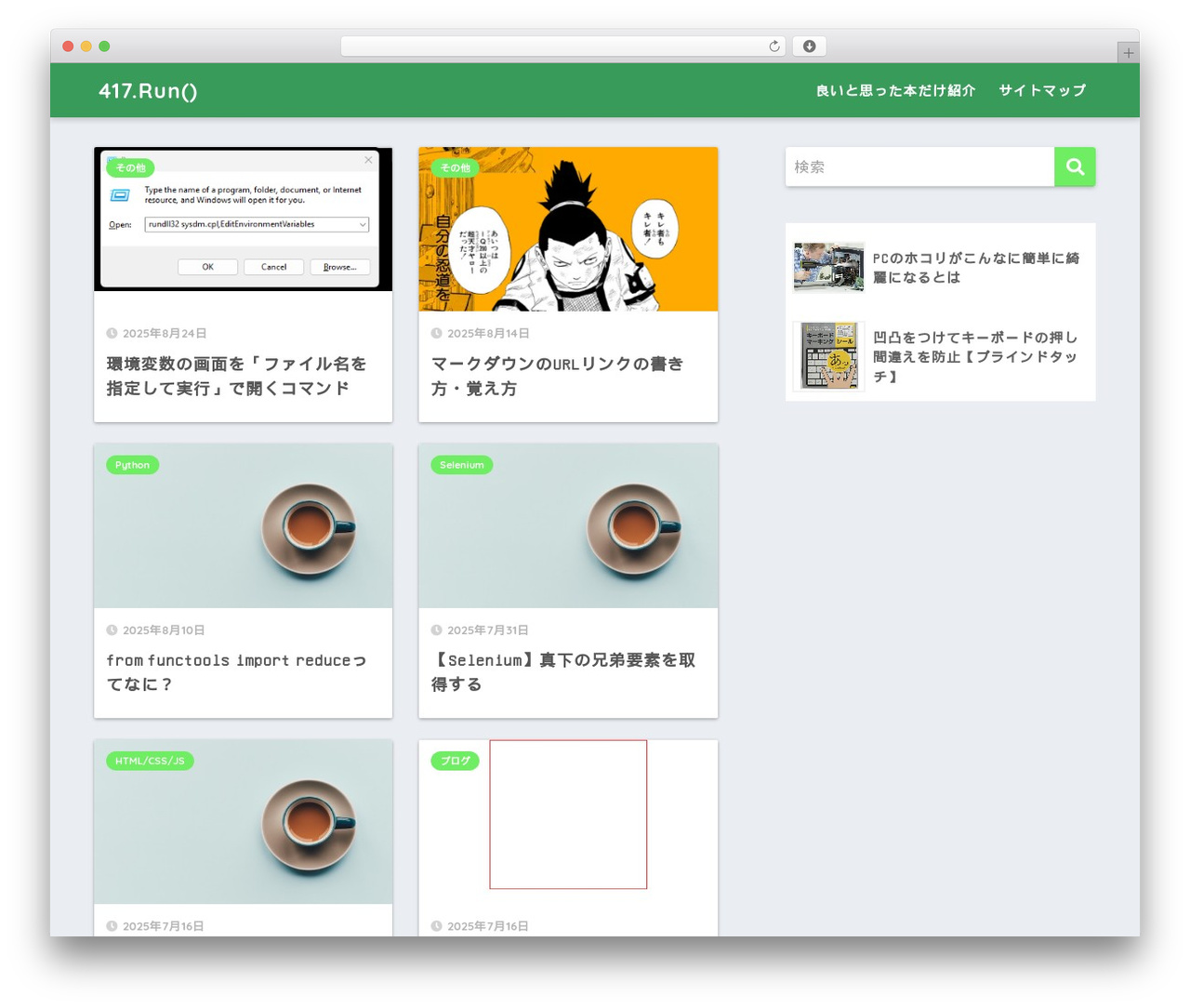The image size is (1190, 1008).
Task: Open the from functools import reduce article title
Action: coord(236,672)
